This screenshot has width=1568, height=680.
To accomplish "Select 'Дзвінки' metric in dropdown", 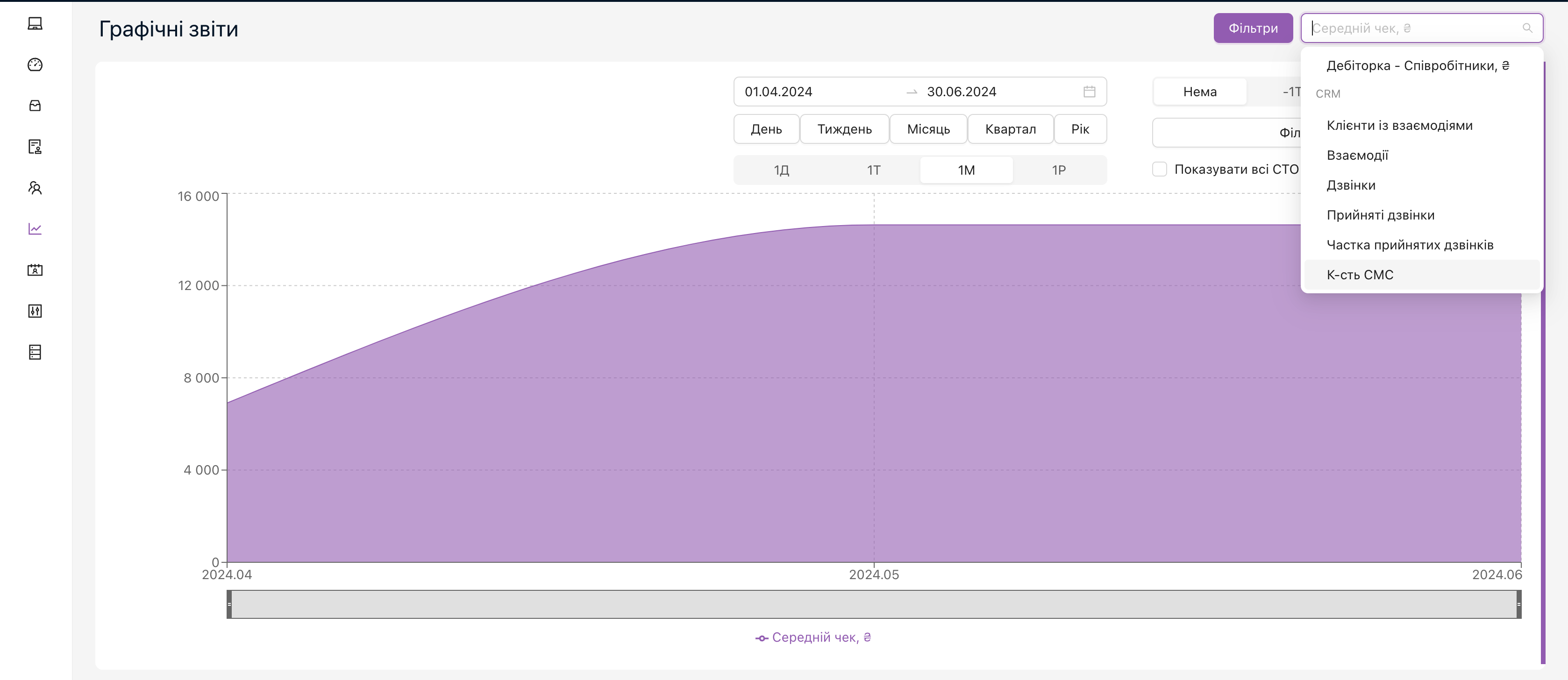I will pyautogui.click(x=1351, y=185).
